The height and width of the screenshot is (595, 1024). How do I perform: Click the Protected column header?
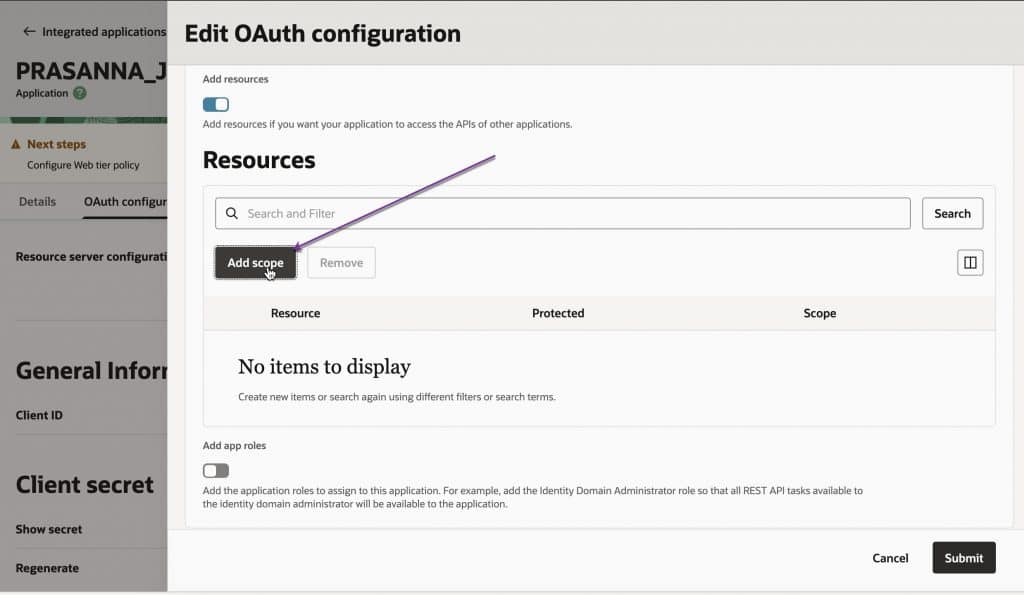(x=558, y=313)
